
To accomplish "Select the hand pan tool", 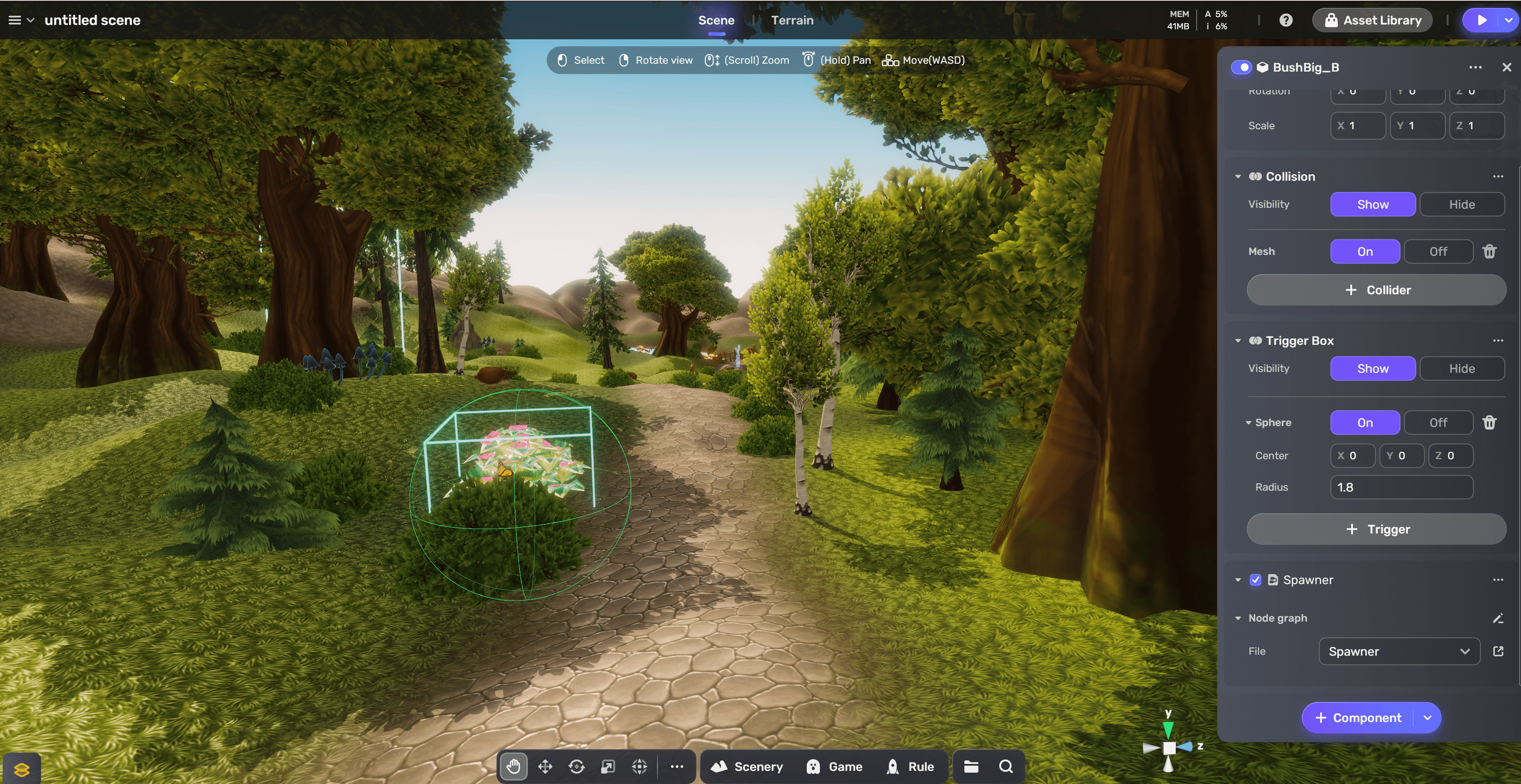I will pos(513,766).
